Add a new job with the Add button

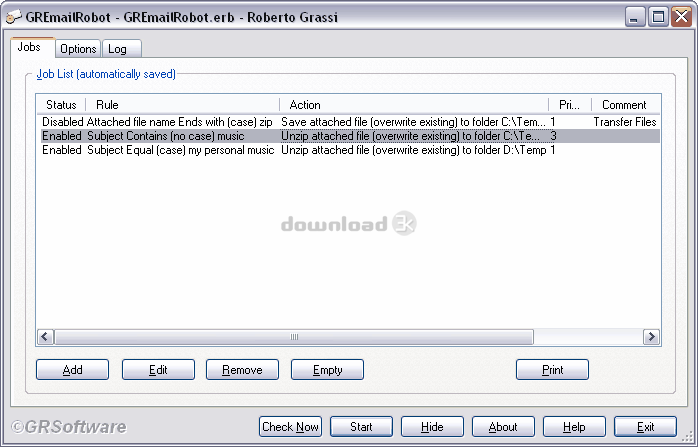tap(73, 370)
